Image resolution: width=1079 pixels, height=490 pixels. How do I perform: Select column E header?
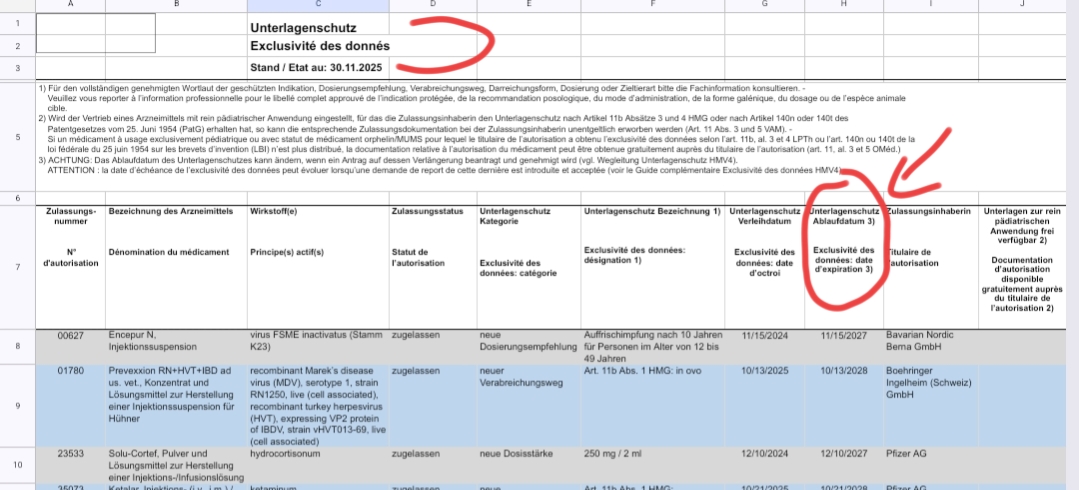[x=528, y=6]
